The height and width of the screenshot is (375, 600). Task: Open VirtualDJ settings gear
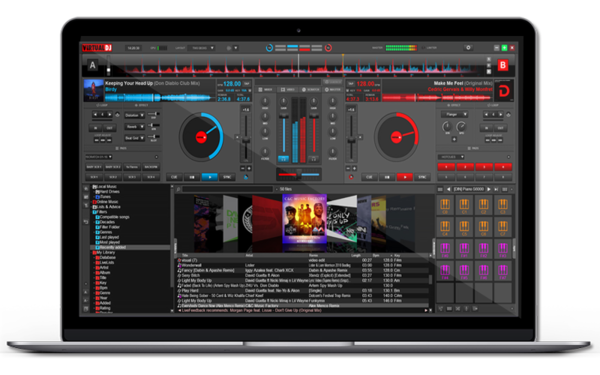pyautogui.click(x=468, y=48)
